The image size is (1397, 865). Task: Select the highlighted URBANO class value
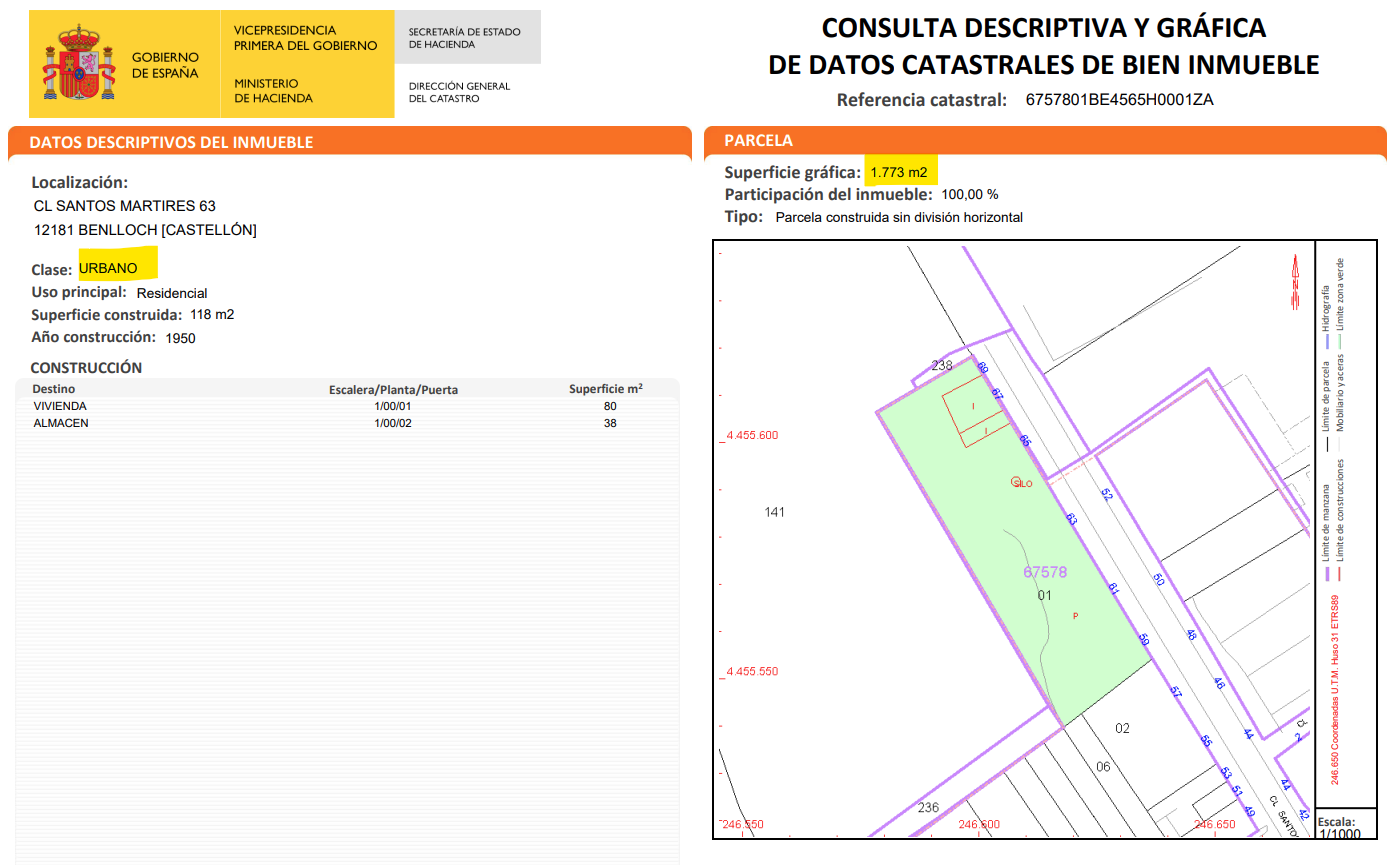tap(109, 268)
